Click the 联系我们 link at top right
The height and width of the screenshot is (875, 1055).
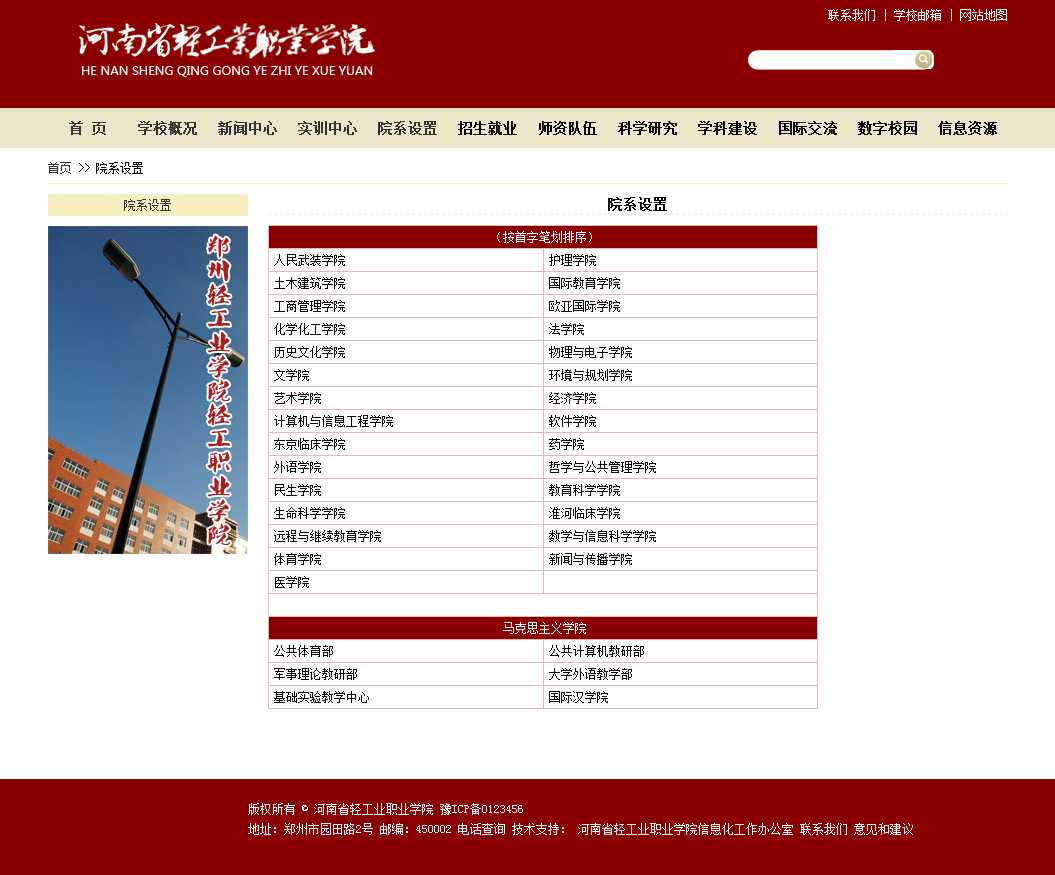click(851, 15)
